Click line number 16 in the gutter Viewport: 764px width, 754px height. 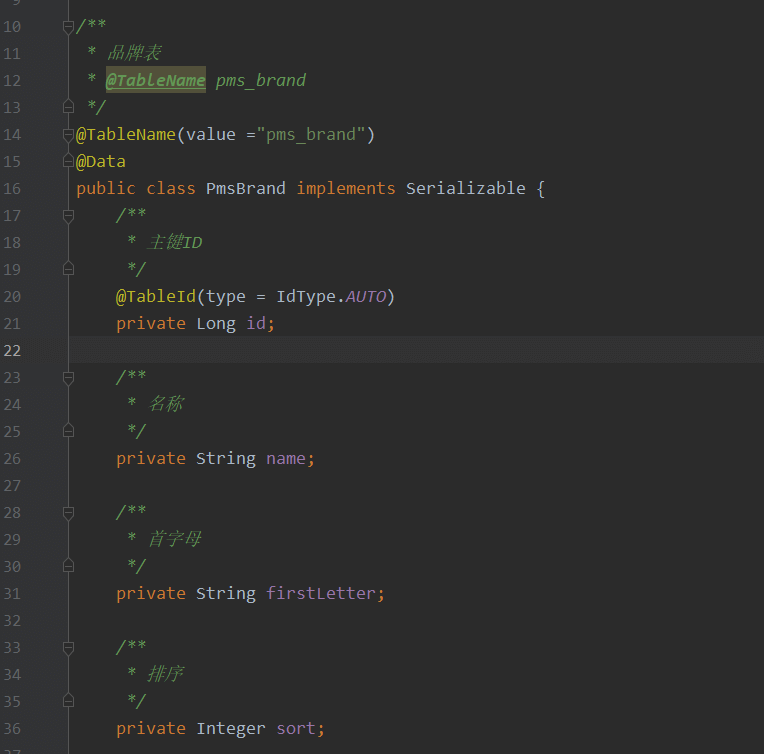click(12, 189)
